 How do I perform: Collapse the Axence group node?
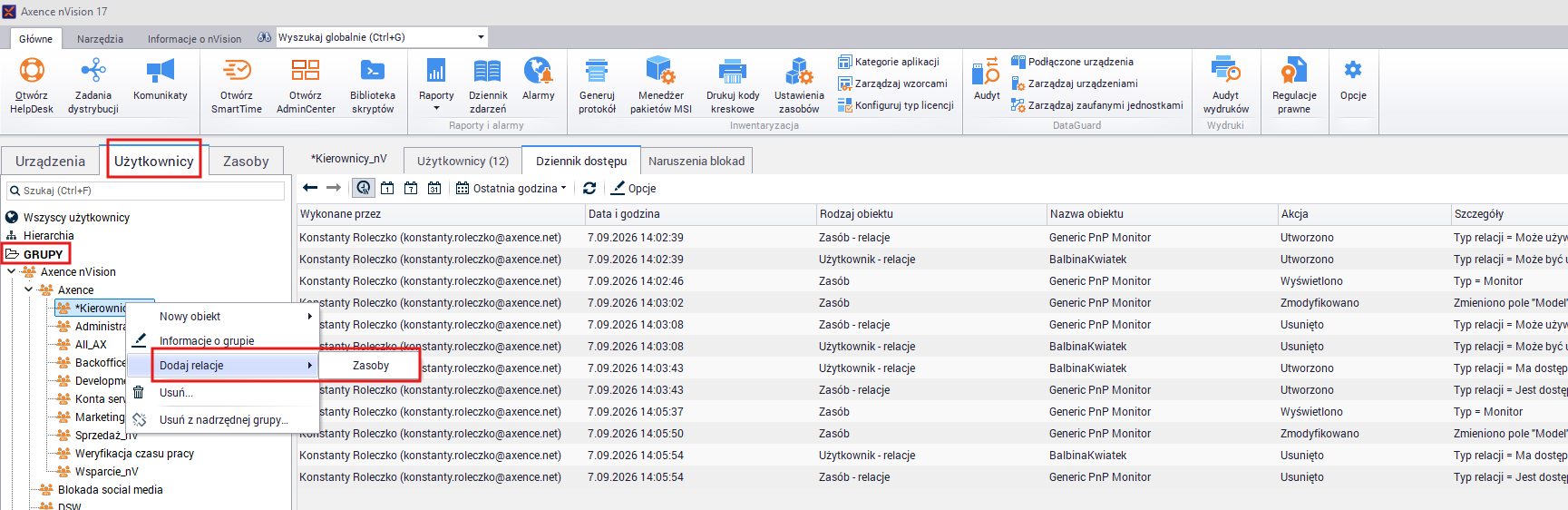tap(28, 289)
